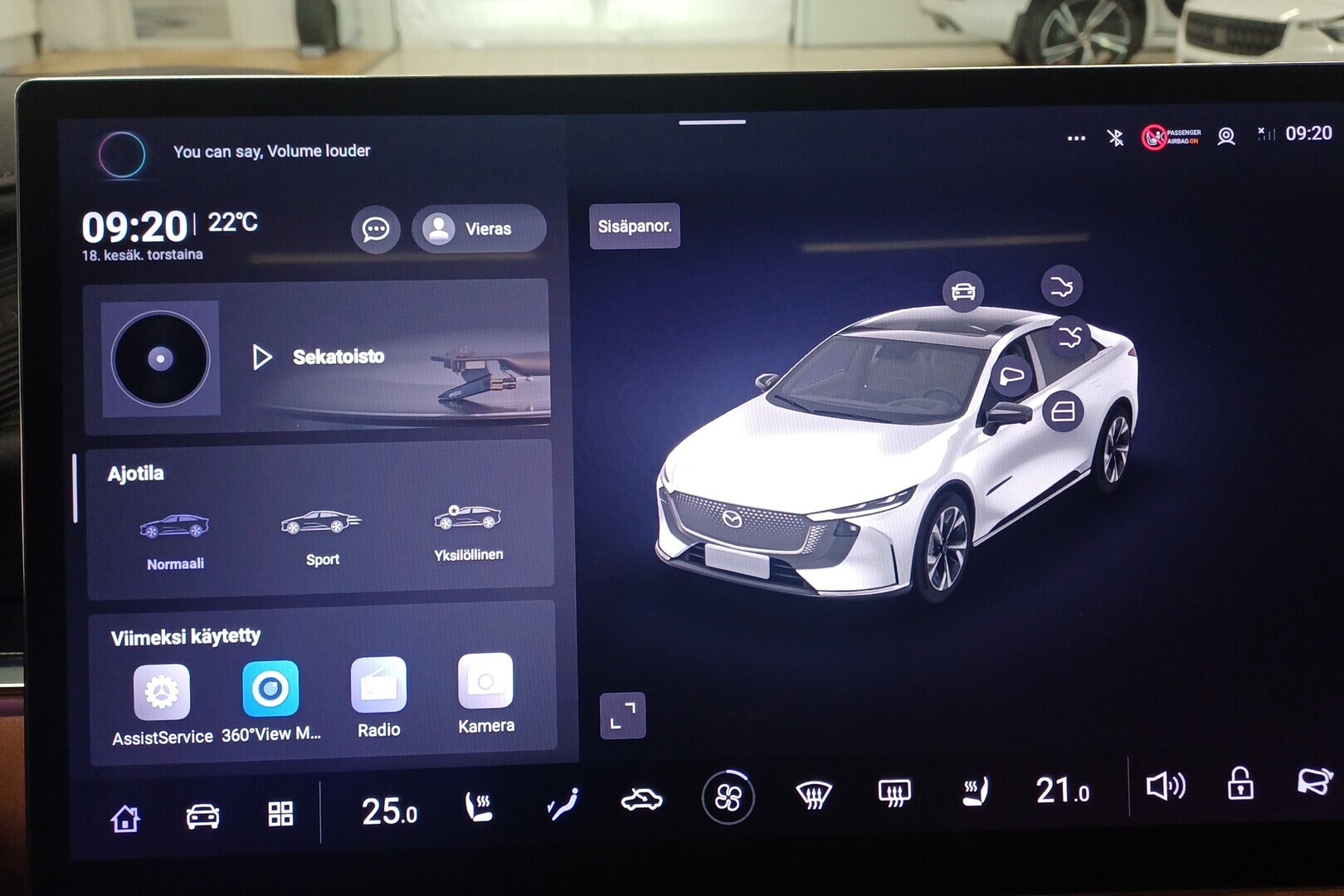The image size is (1344, 896).
Task: Open volume speaker control
Action: point(1166,786)
